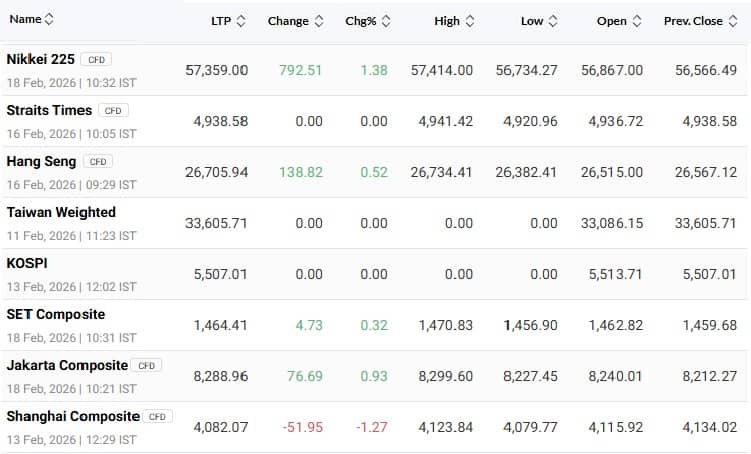Click the Prev. Close column header label
This screenshot has width=751, height=454.
(x=693, y=21)
